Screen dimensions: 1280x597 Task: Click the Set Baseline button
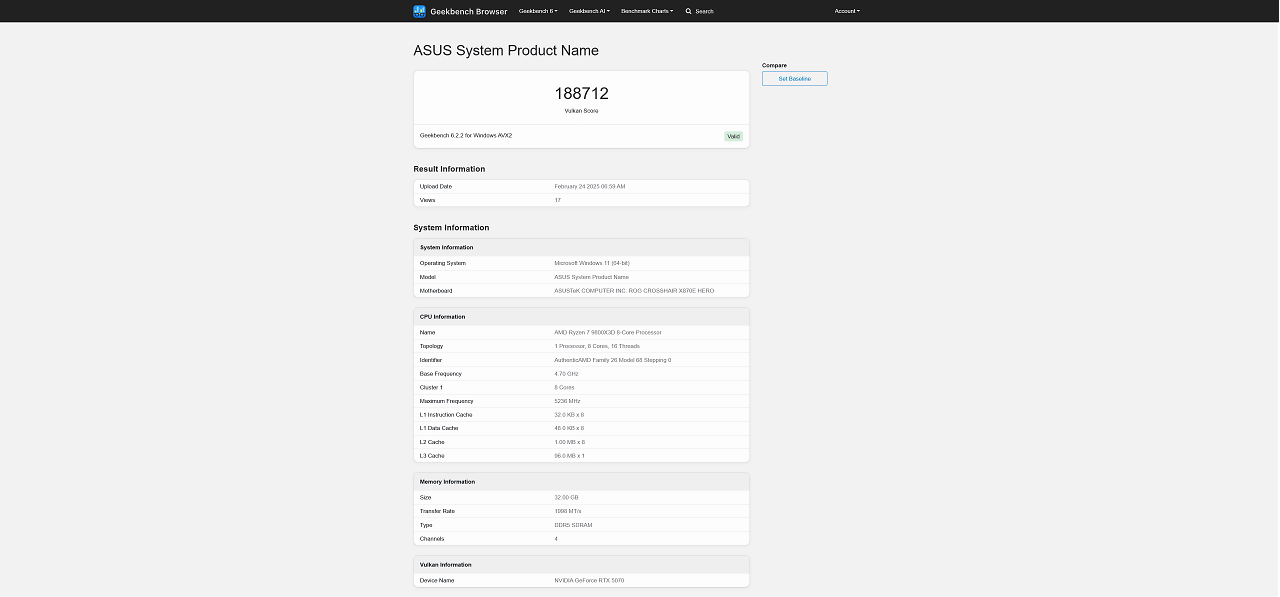tap(795, 78)
